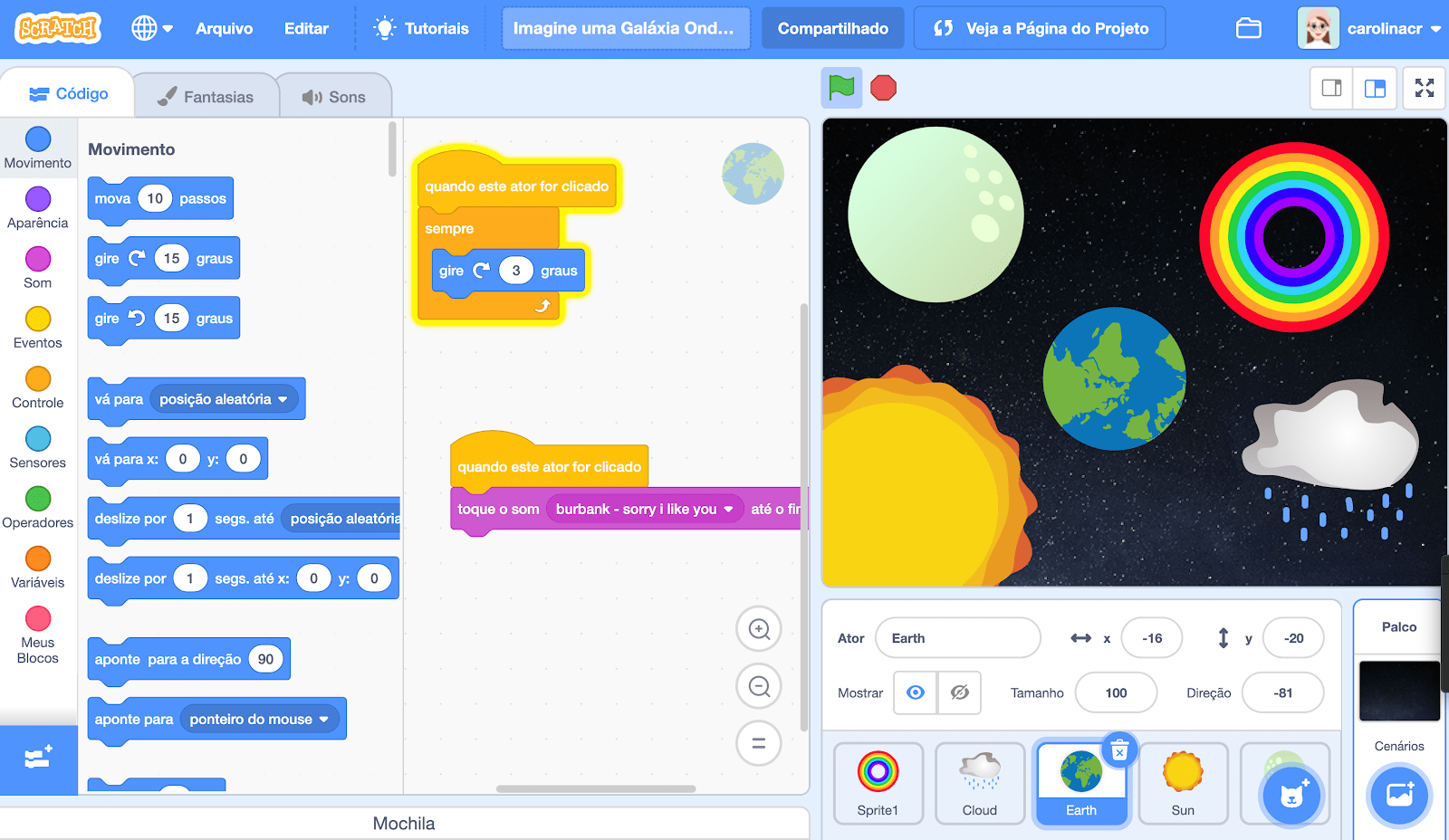Show the sprite using the eye toggle

[916, 692]
